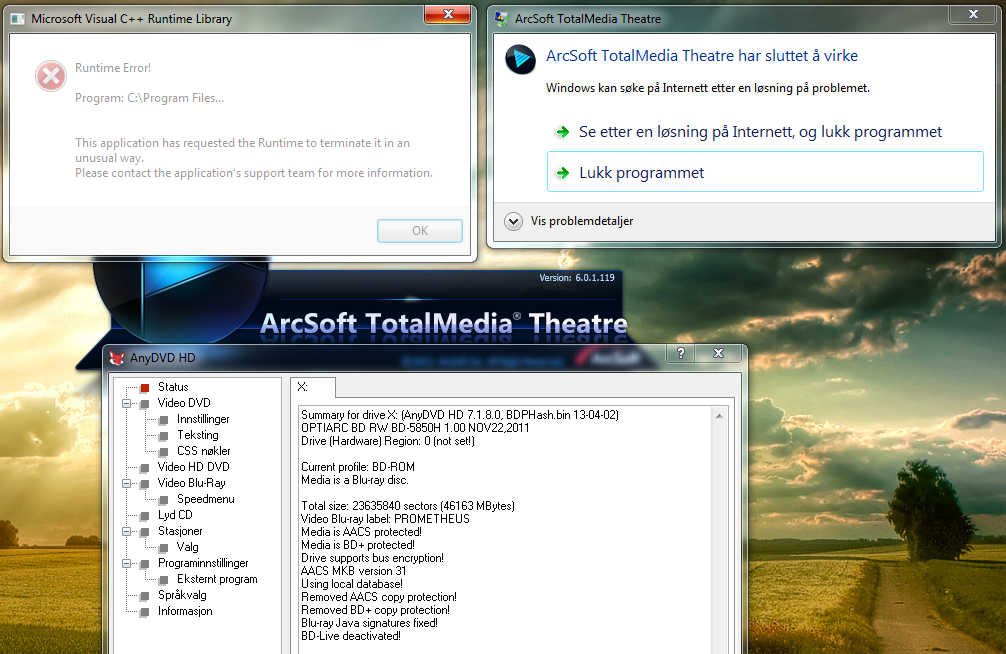
Task: Open Speedmenu under Video Blu-Ray
Action: [205, 499]
